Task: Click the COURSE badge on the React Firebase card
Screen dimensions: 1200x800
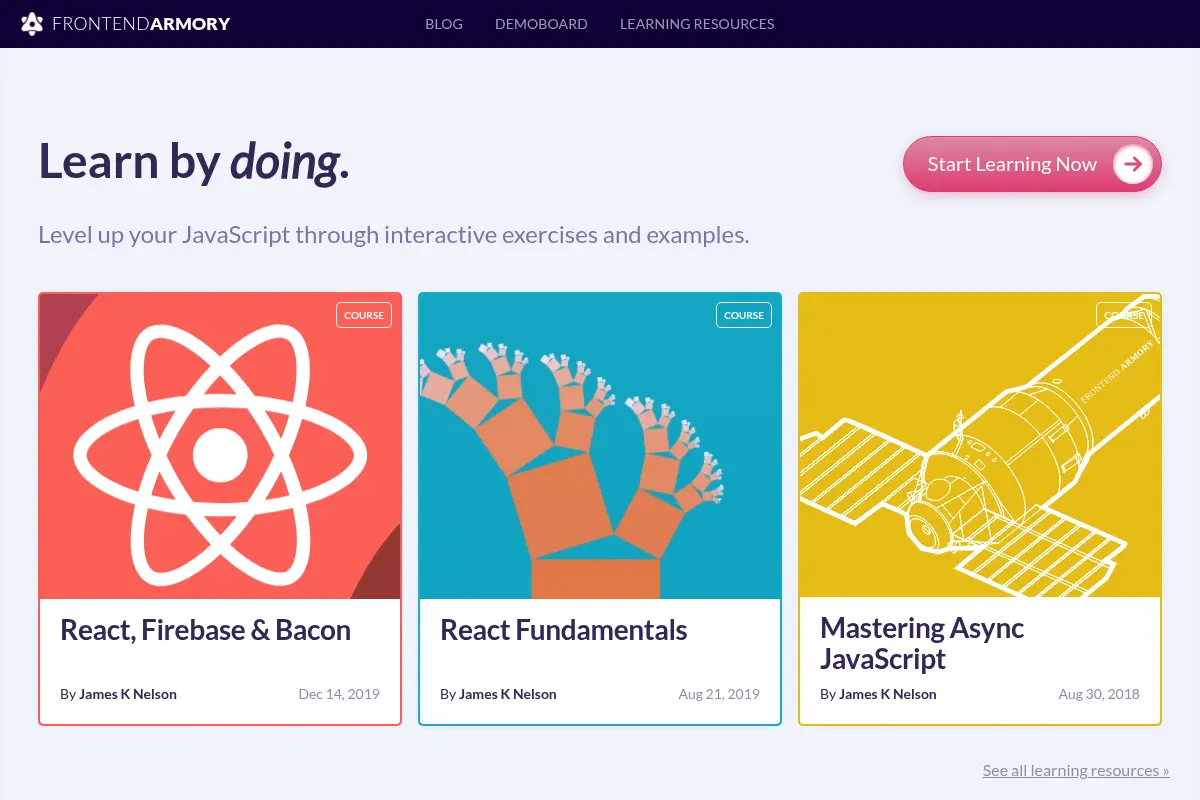Action: coord(364,315)
